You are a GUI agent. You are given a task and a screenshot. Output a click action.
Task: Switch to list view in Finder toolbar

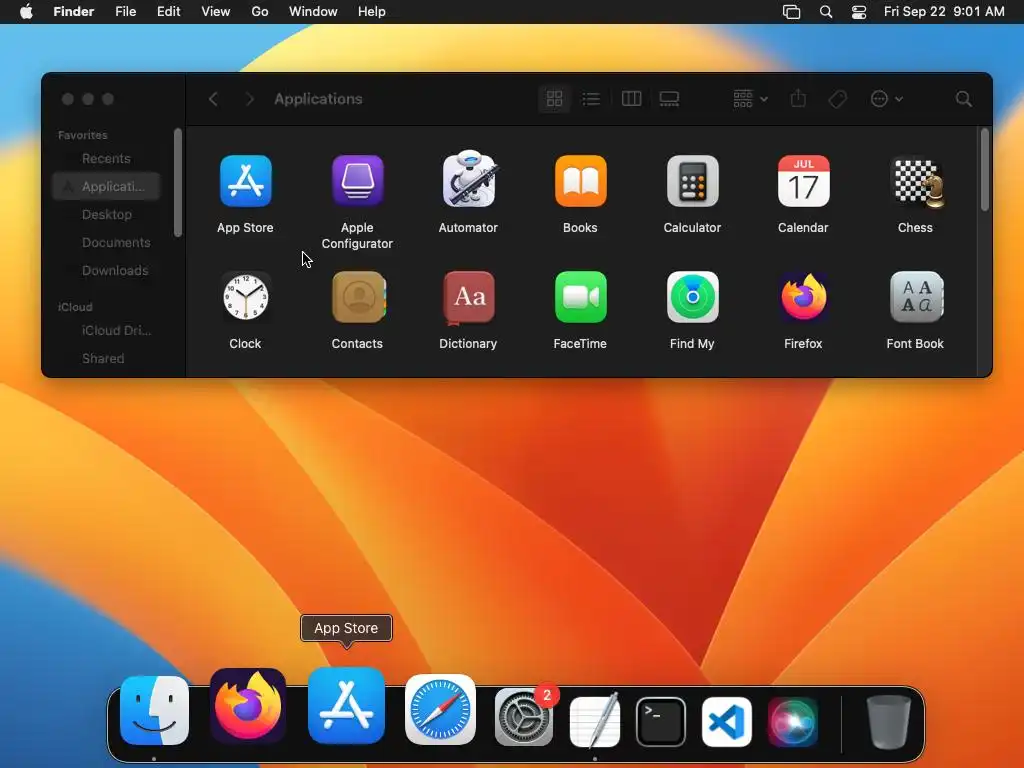[x=591, y=99]
